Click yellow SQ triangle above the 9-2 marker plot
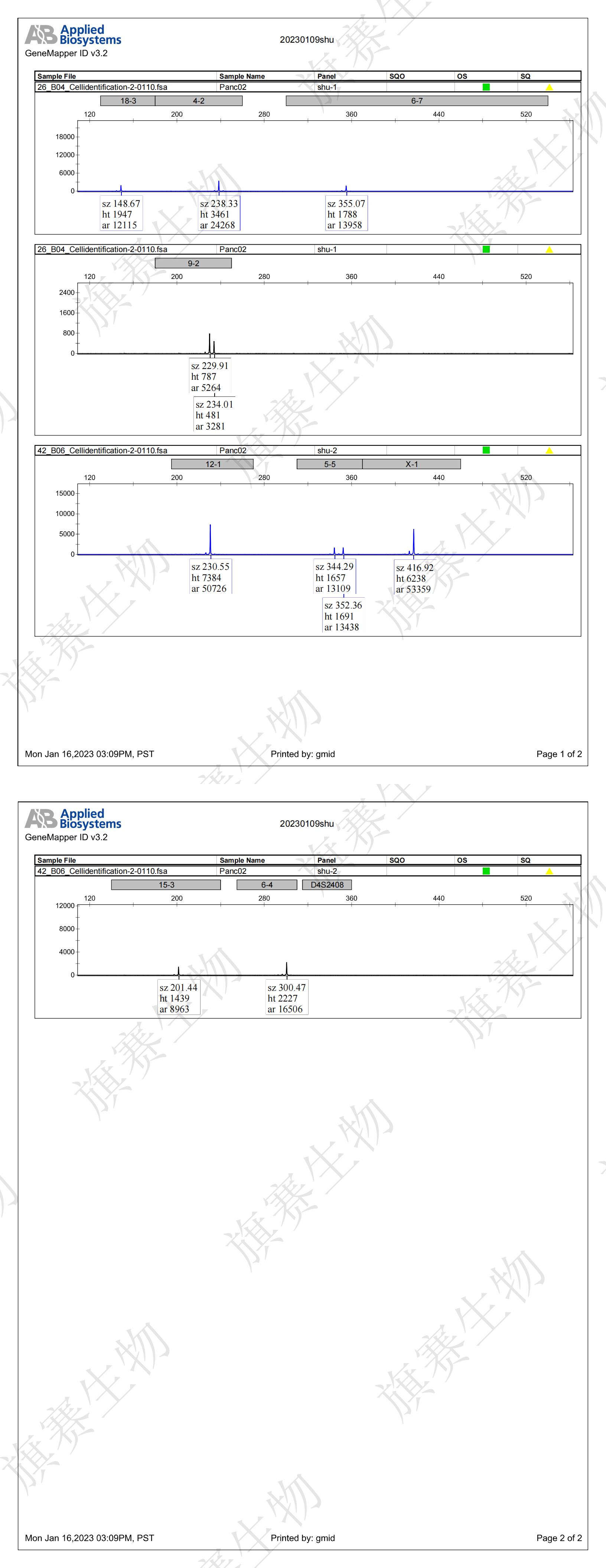Screen dimensions: 606x1568 [x=549, y=249]
